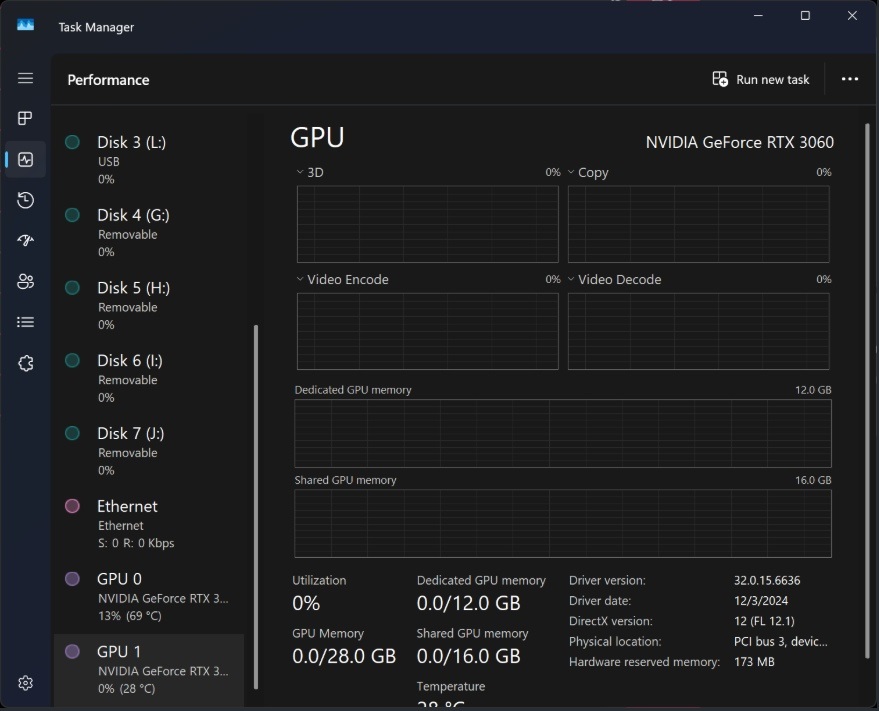Minimize the Task Manager window

tap(758, 16)
